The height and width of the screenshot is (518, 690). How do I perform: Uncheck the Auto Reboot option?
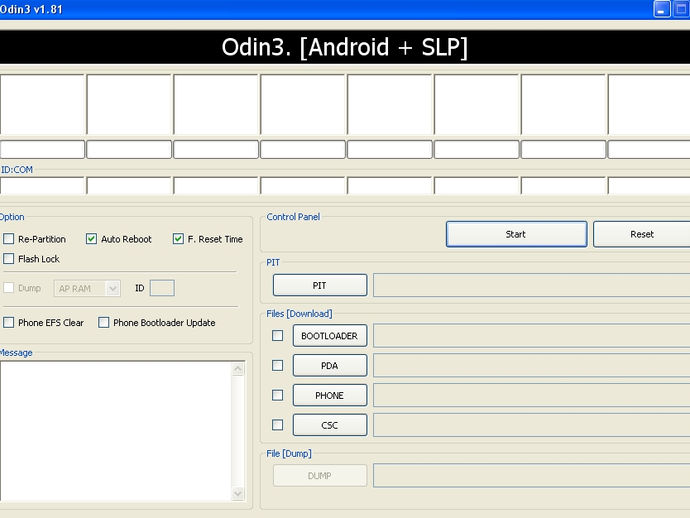pos(91,239)
